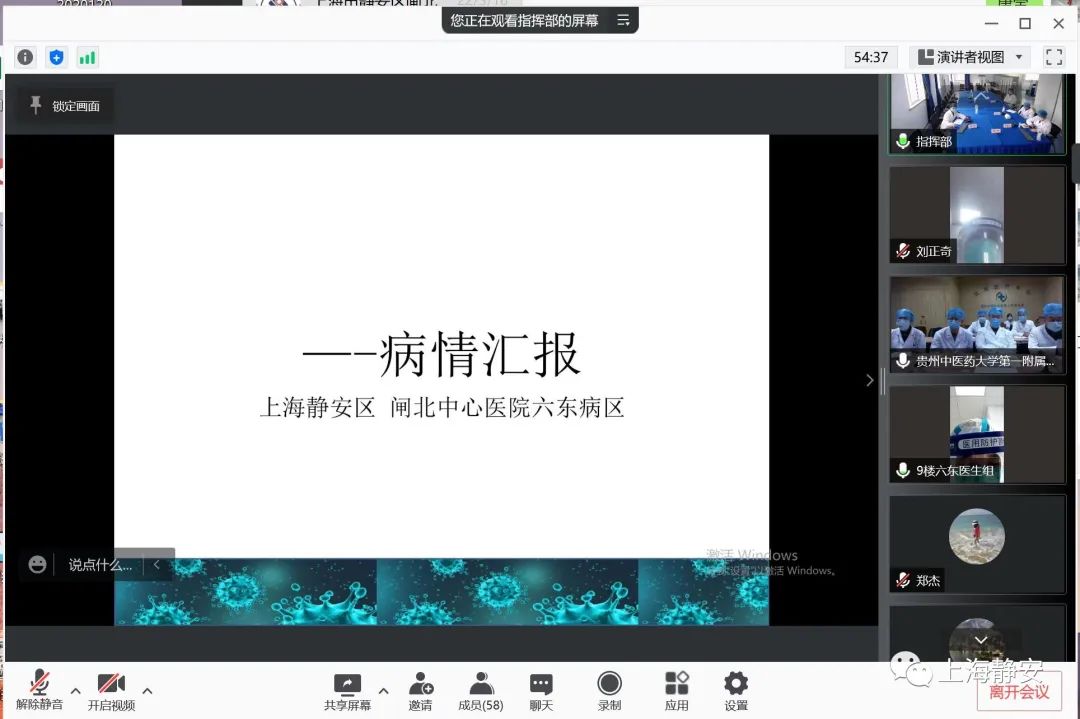The image size is (1080, 719).
Task: Click 开启视频 to turn on the camera
Action: (x=112, y=690)
